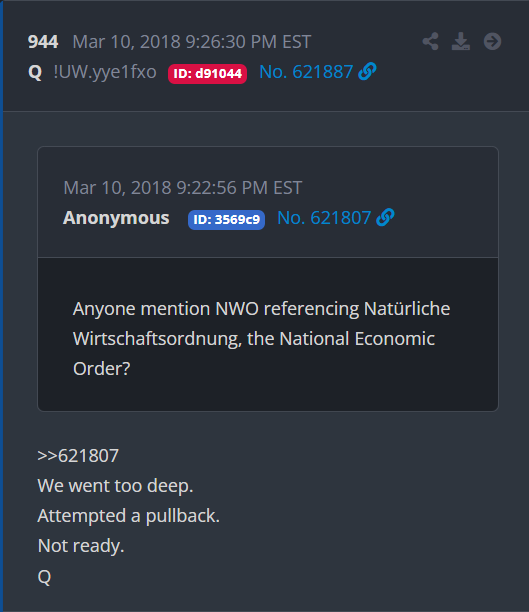Click timestamp Mar 10, 2018 9:26:30 PM EST
Screen dimensions: 529x612
(x=192, y=42)
